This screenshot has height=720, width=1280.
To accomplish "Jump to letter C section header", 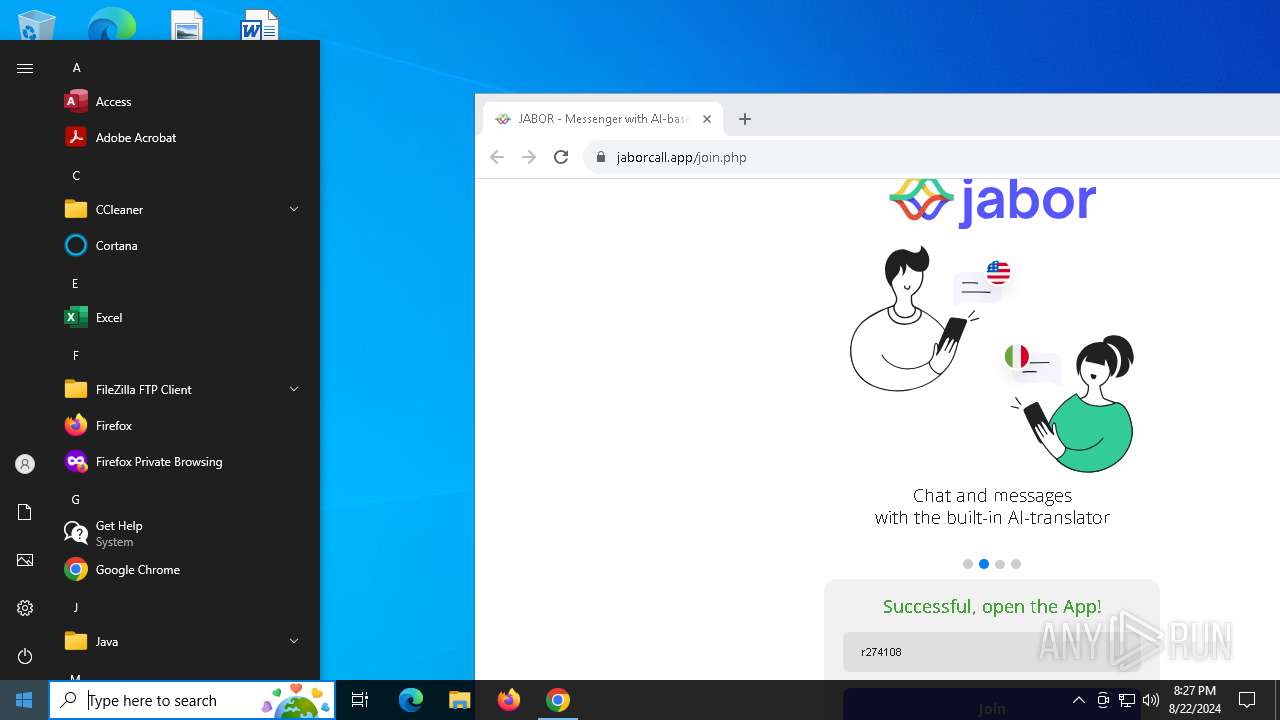I will (76, 175).
